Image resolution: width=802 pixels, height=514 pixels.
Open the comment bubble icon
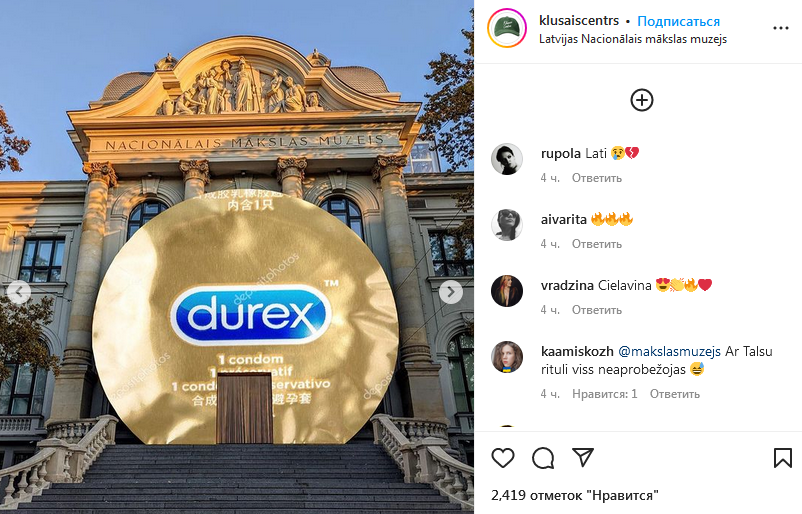(x=543, y=458)
